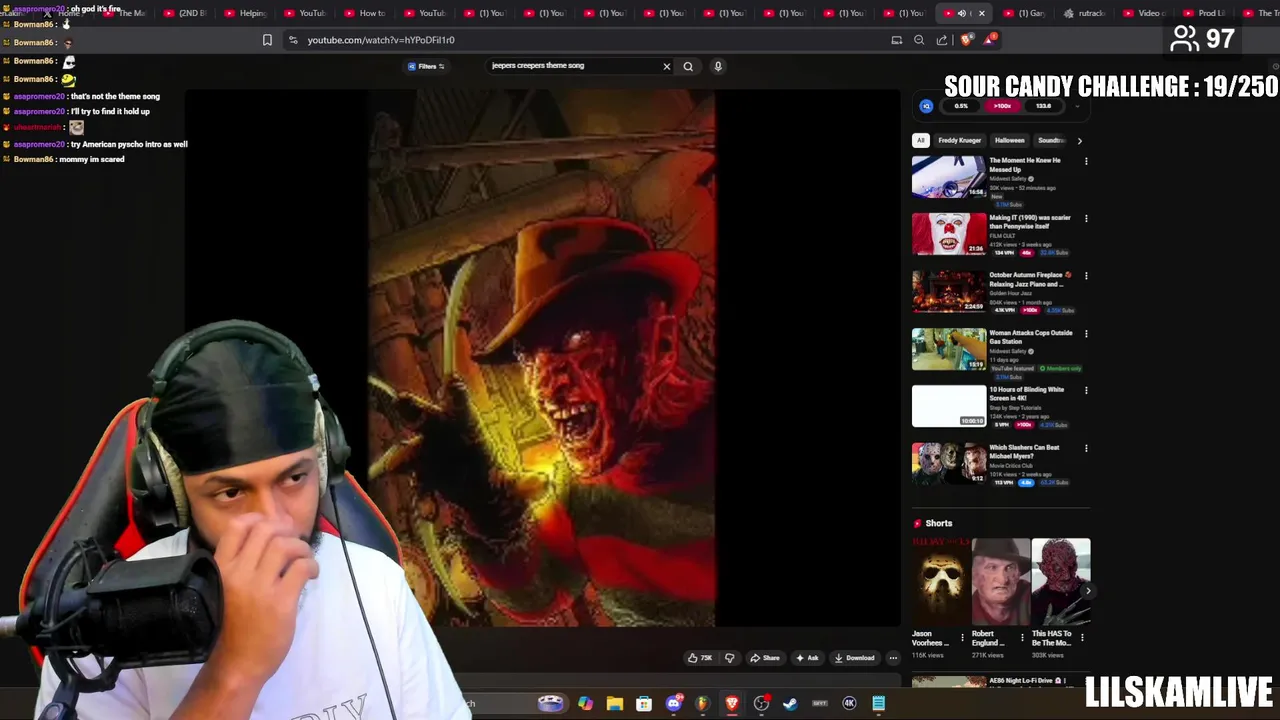Viewport: 1280px width, 720px height.
Task: Open 'October Autumn Fireplace' video thumbnail
Action: (948, 292)
